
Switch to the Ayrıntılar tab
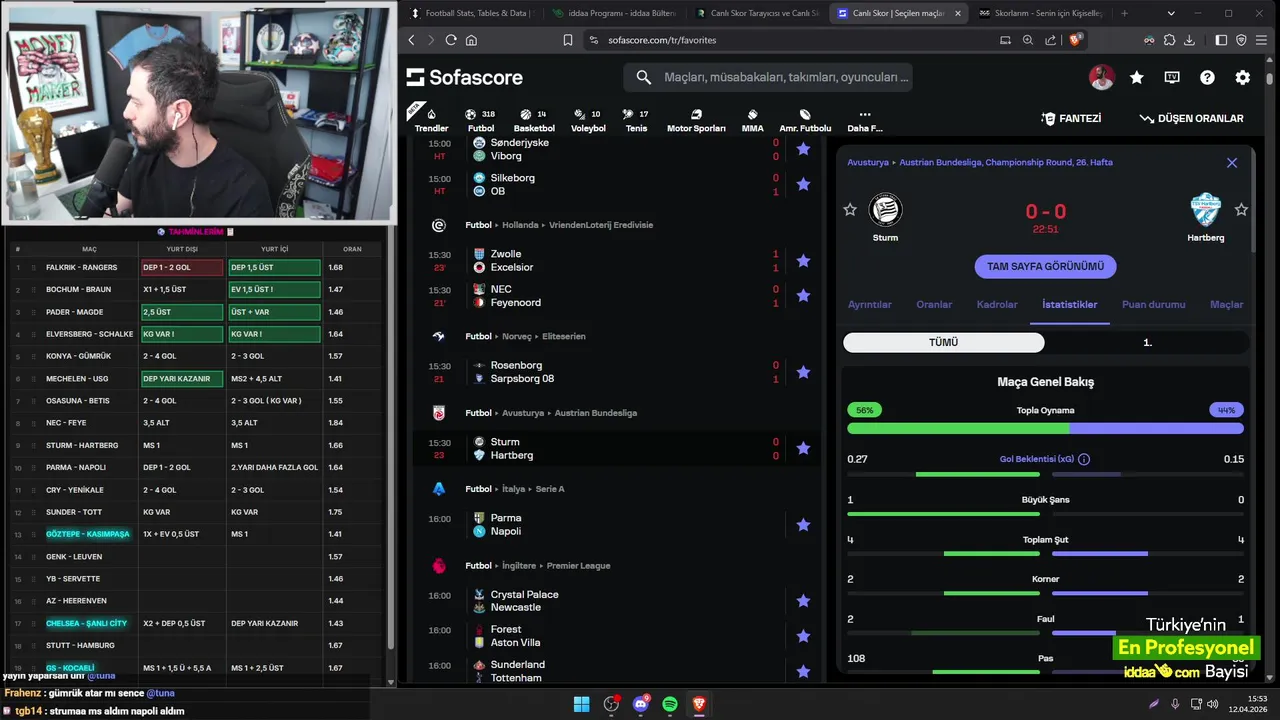tap(870, 305)
